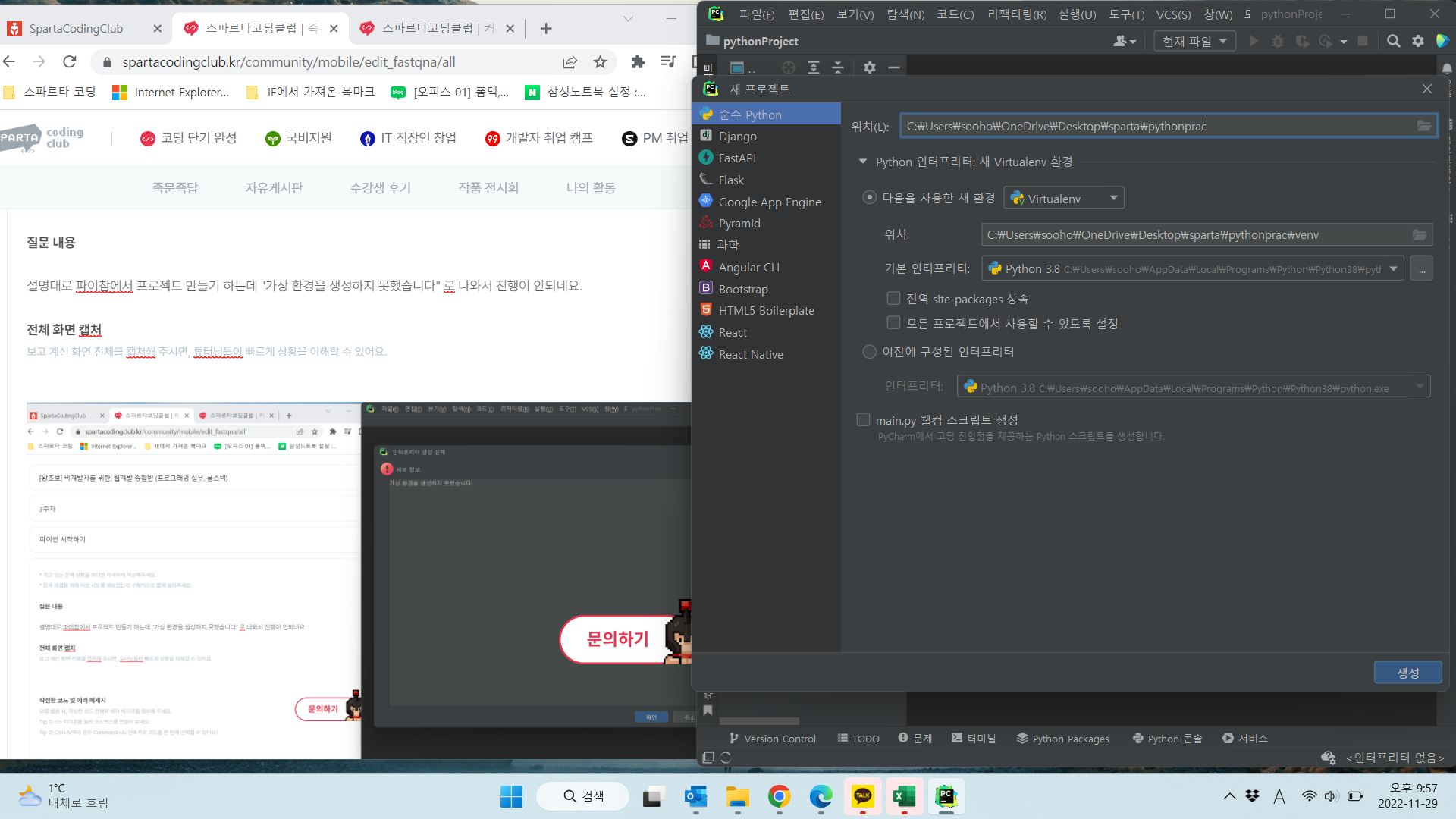This screenshot has width=1456, height=819.
Task: Open Virtualenv environment type dropdown
Action: [x=1064, y=198]
